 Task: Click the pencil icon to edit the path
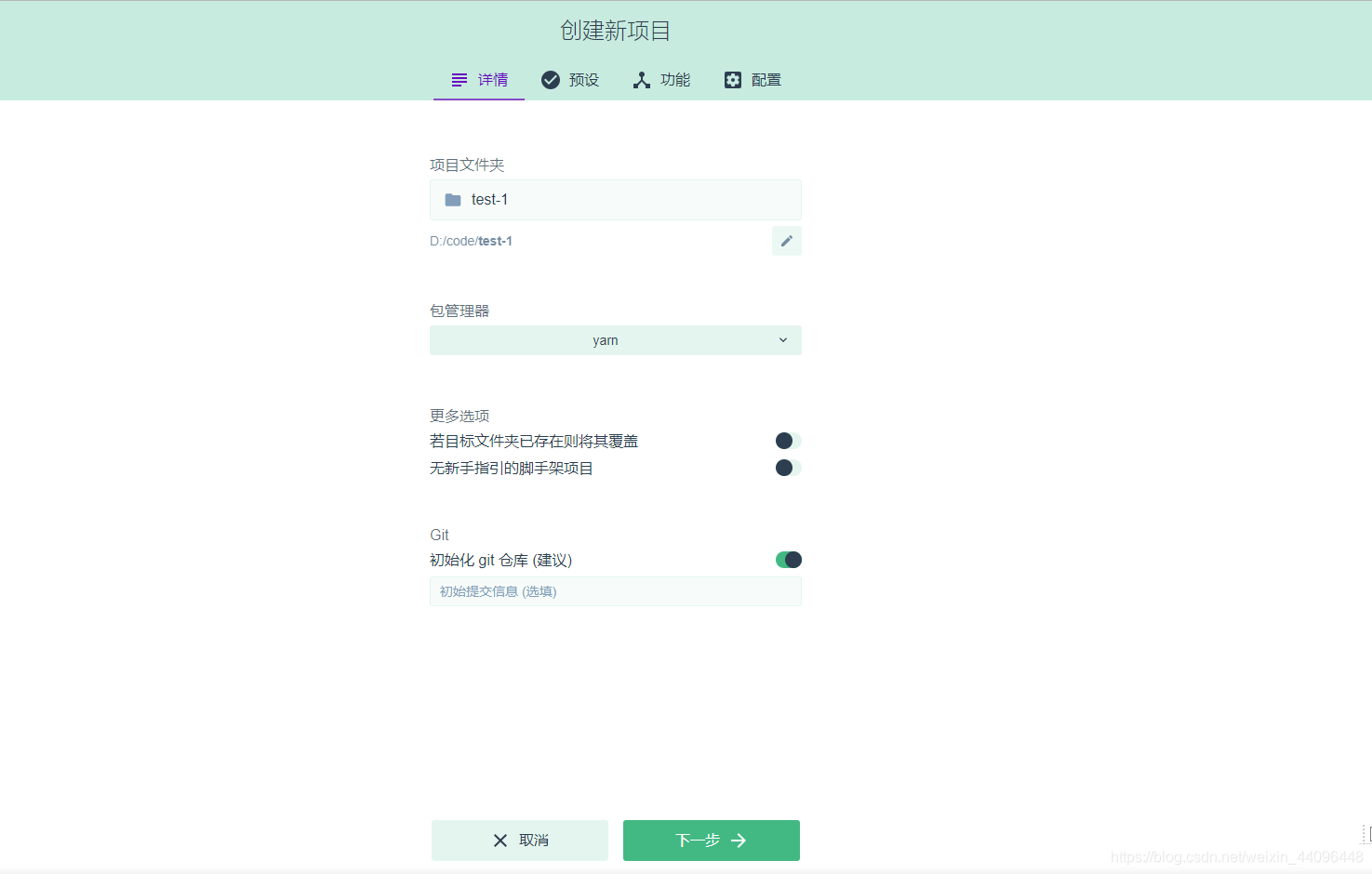(786, 240)
